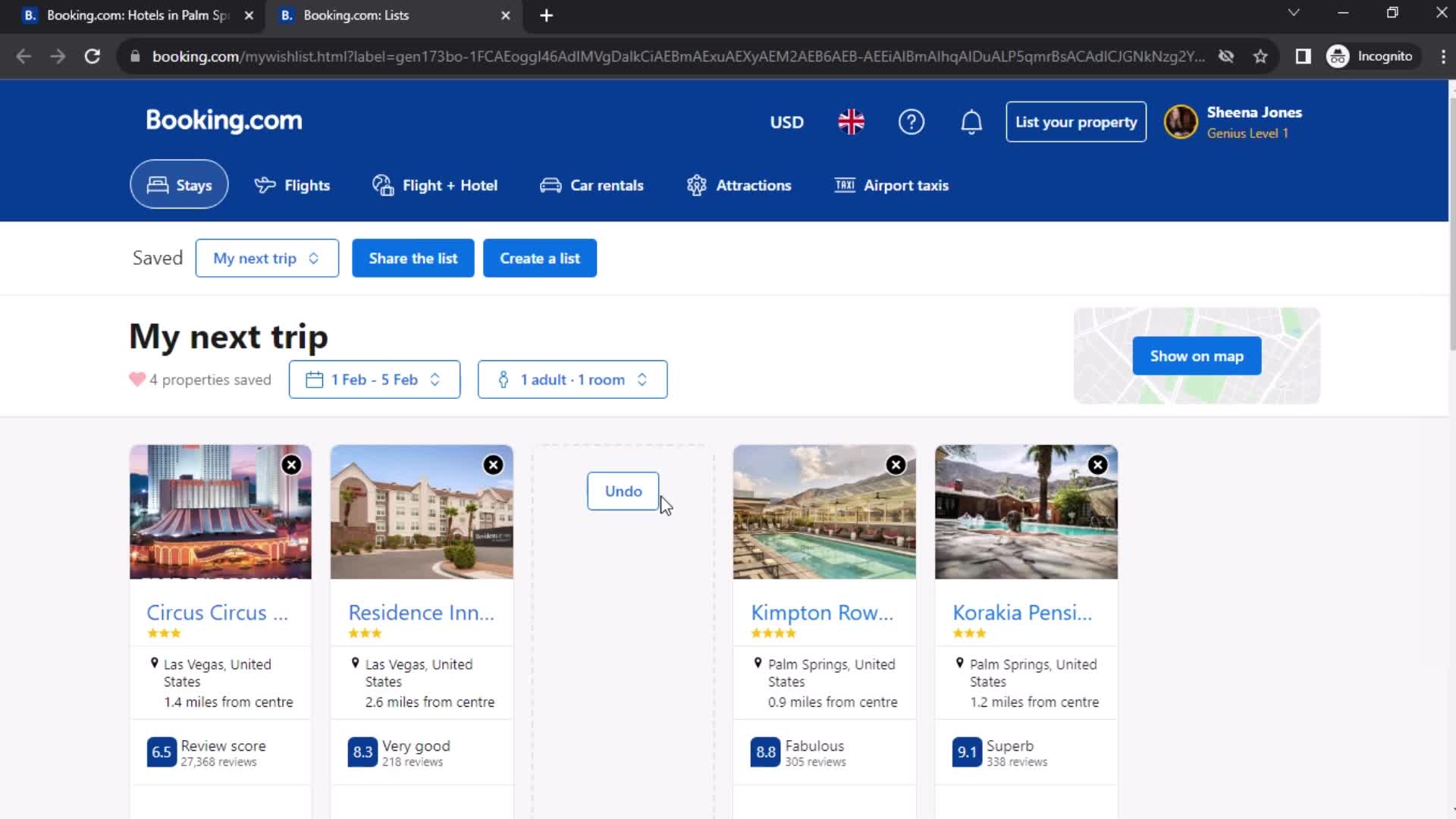Click 218 reviews text
Viewport: 1456px width, 819px height.
[x=413, y=762]
